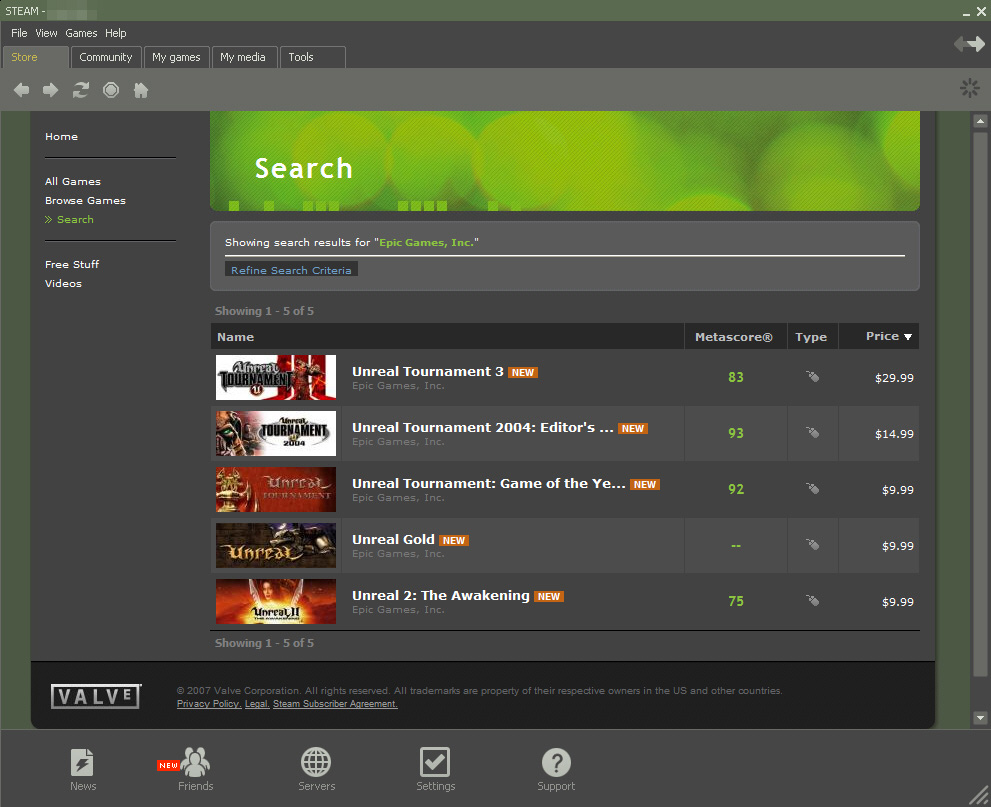991x807 pixels.
Task: Open the View menu
Action: point(46,33)
